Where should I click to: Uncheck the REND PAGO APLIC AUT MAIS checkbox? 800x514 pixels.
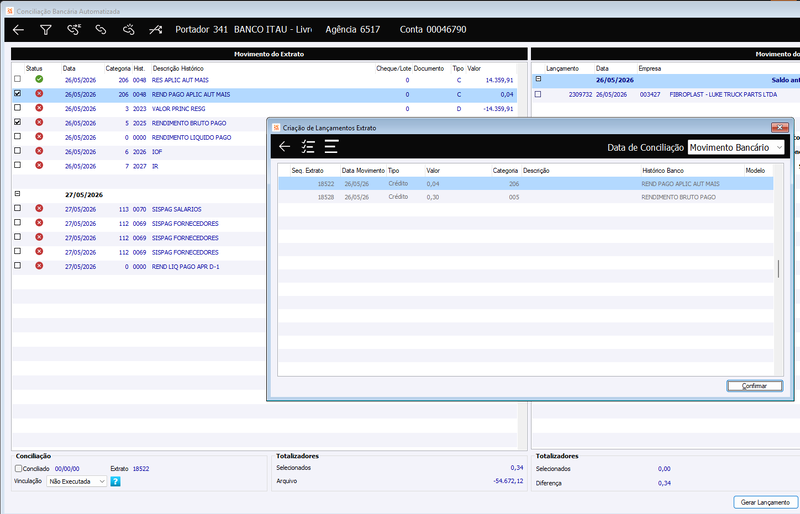(18, 93)
